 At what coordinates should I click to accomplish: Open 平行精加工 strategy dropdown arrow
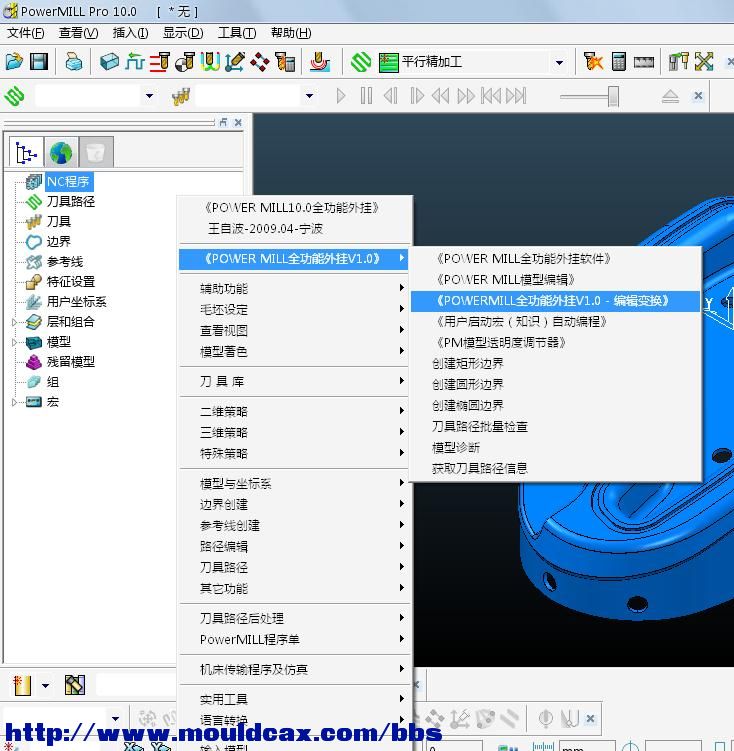(559, 63)
